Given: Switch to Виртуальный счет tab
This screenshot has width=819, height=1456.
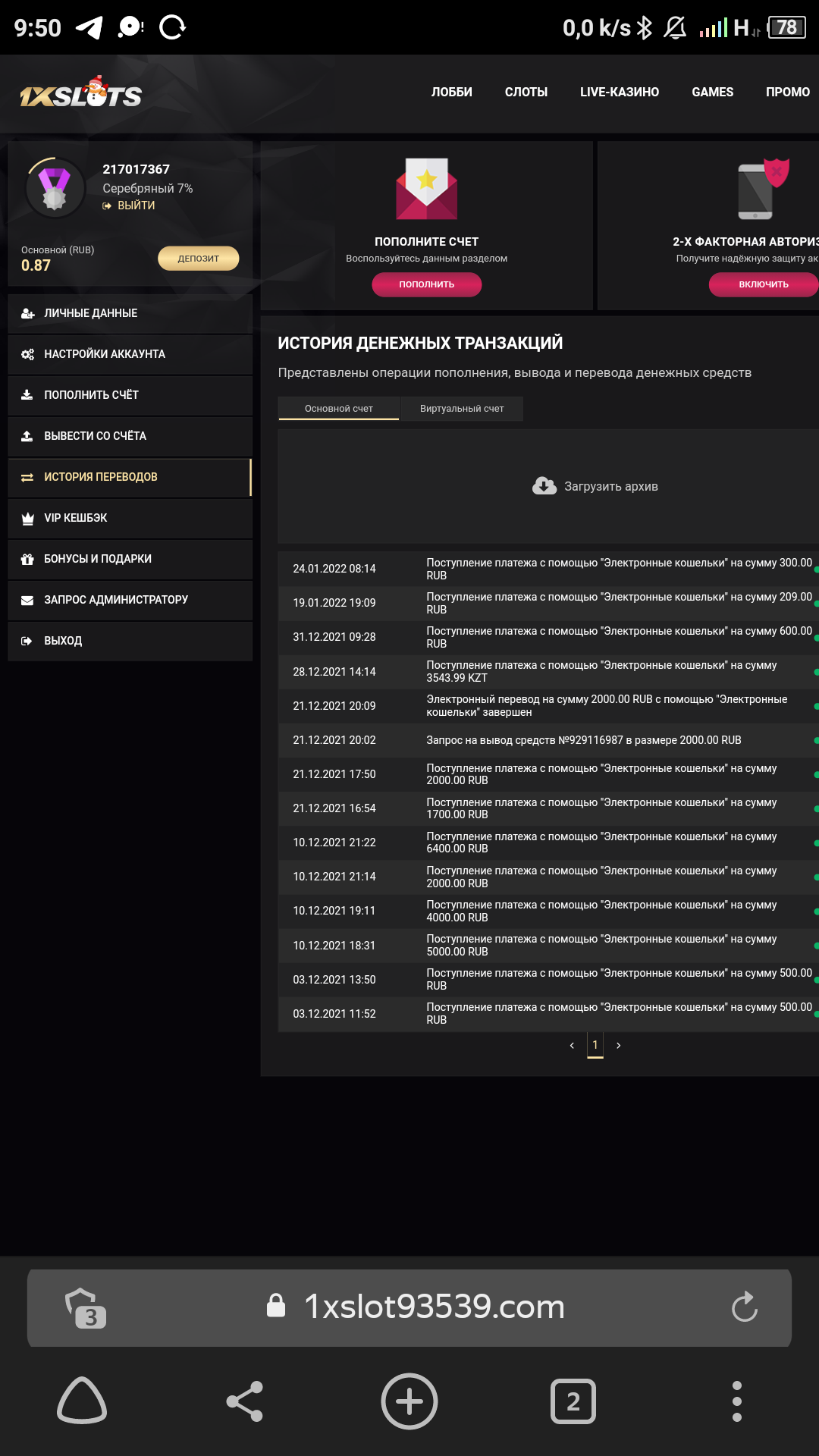Looking at the screenshot, I should 461,409.
